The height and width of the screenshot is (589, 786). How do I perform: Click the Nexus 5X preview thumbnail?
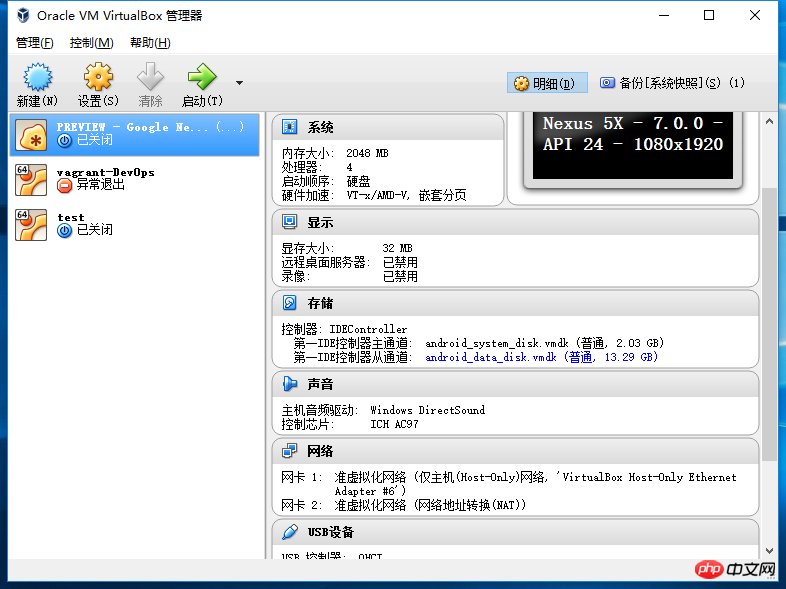click(x=633, y=146)
